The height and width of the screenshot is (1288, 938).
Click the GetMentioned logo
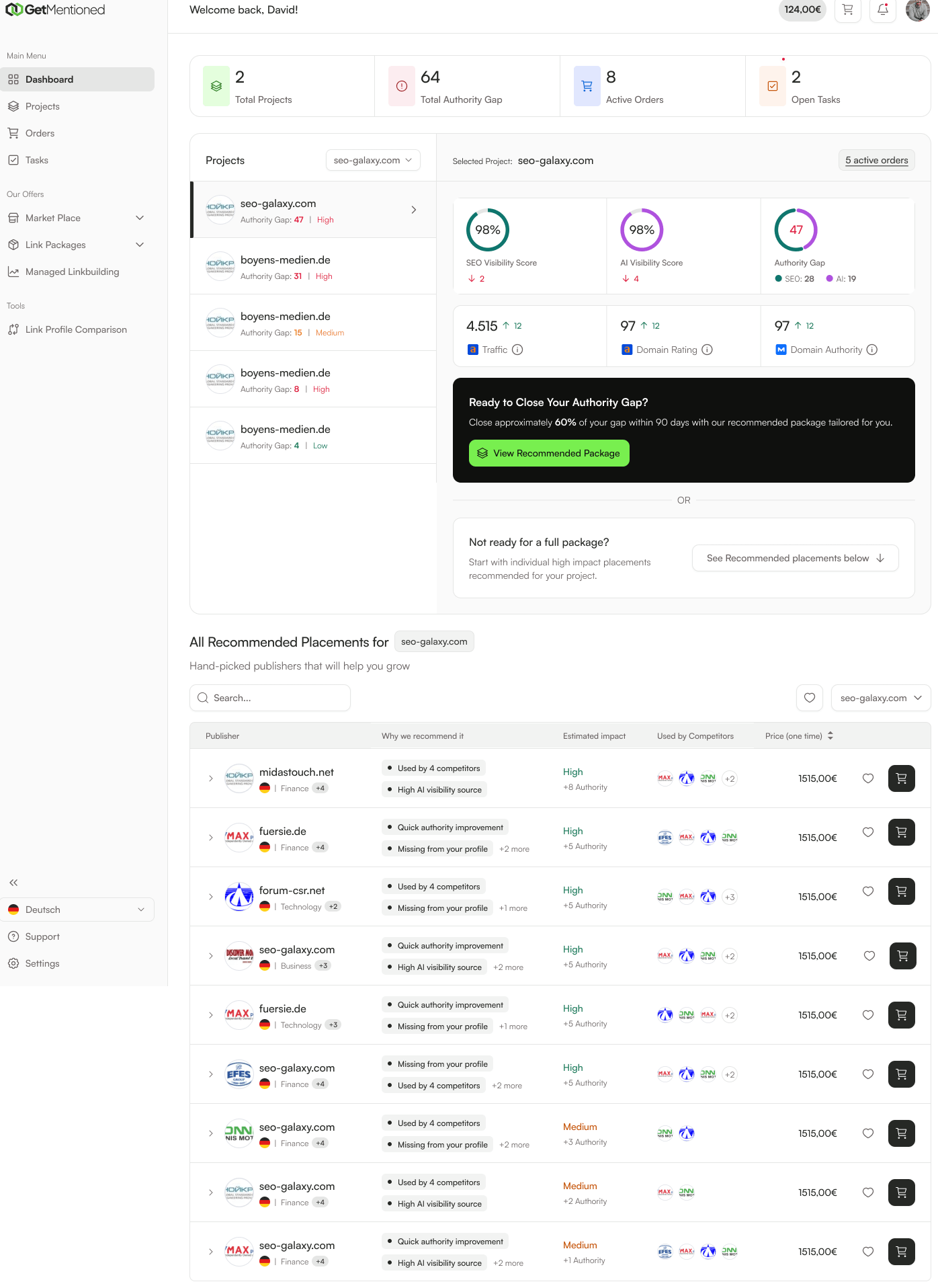(55, 9)
